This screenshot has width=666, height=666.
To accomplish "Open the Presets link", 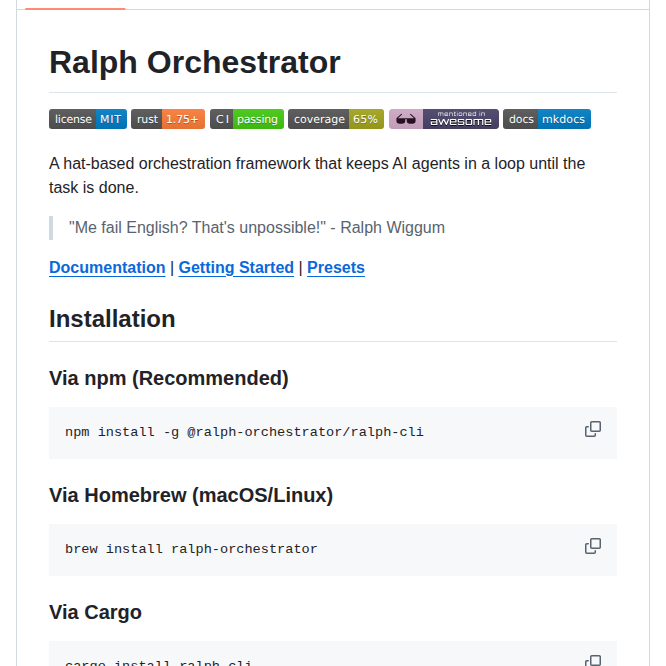I will pyautogui.click(x=336, y=268).
